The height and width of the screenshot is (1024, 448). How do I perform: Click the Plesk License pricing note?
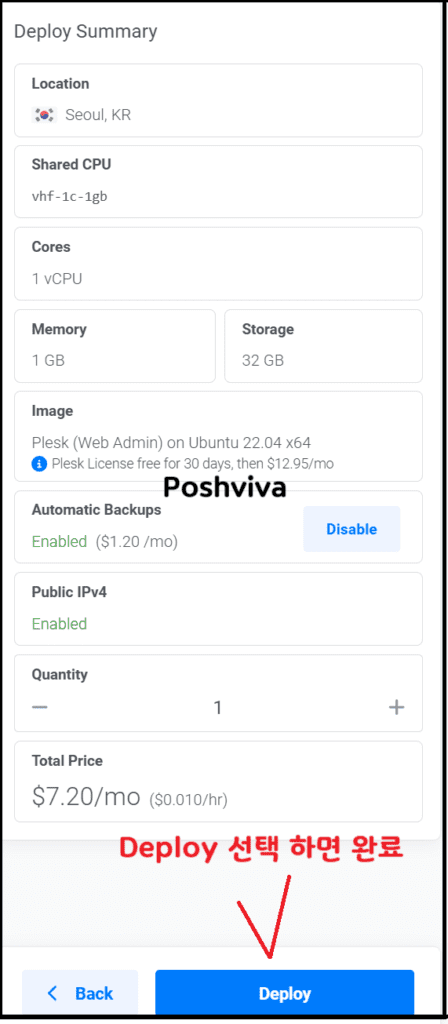[x=193, y=464]
